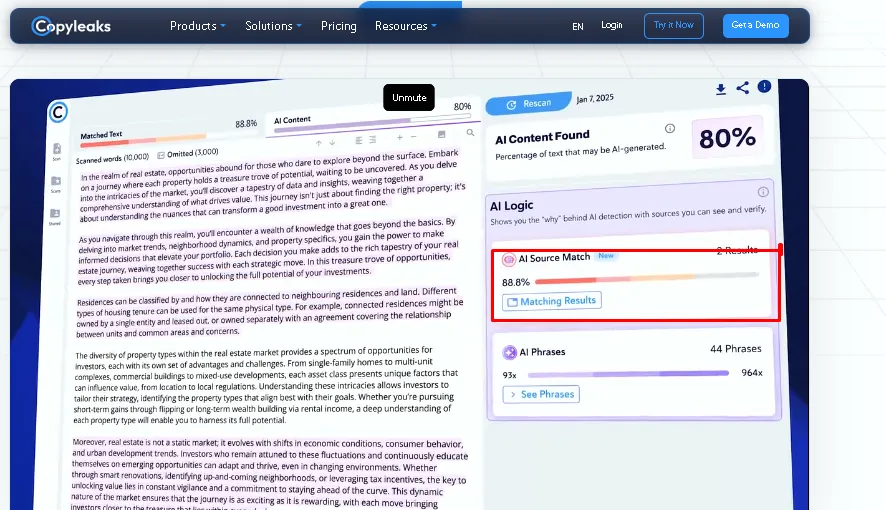Click the AI Phrases icon
The height and width of the screenshot is (510, 886).
coord(510,352)
